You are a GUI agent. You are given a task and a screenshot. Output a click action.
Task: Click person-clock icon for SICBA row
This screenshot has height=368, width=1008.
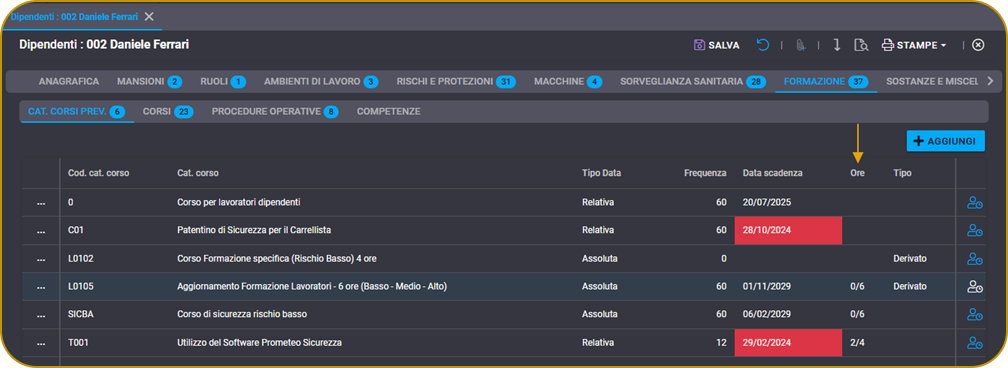point(975,315)
